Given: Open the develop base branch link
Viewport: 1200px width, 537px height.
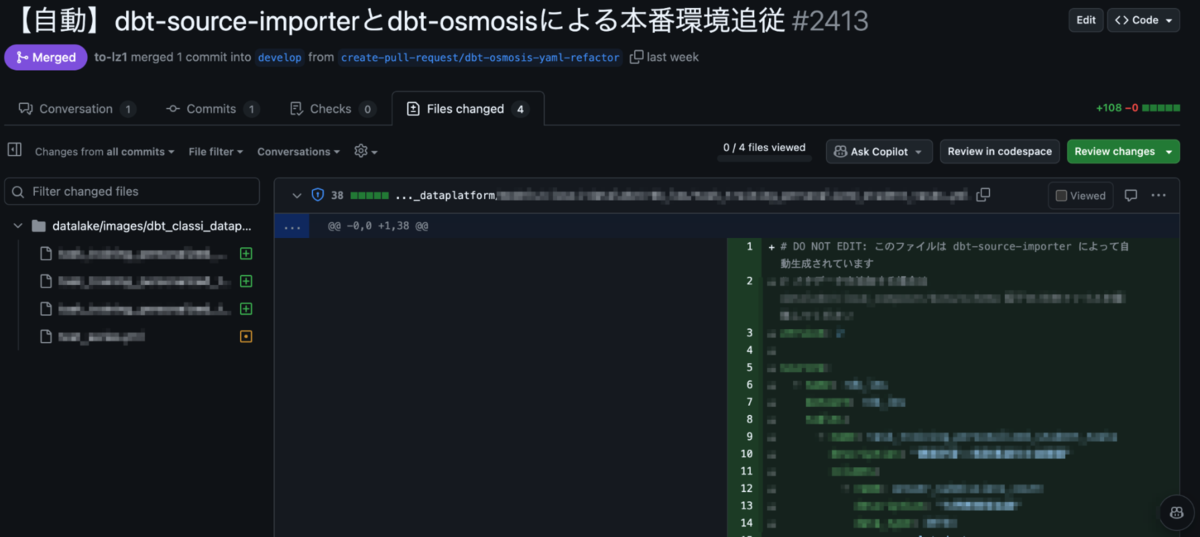Looking at the screenshot, I should click(280, 57).
